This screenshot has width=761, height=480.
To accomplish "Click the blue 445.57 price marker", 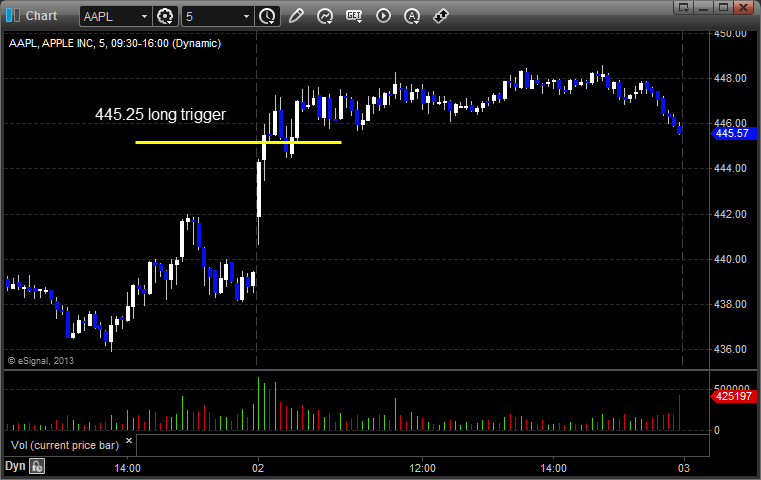I will (734, 133).
